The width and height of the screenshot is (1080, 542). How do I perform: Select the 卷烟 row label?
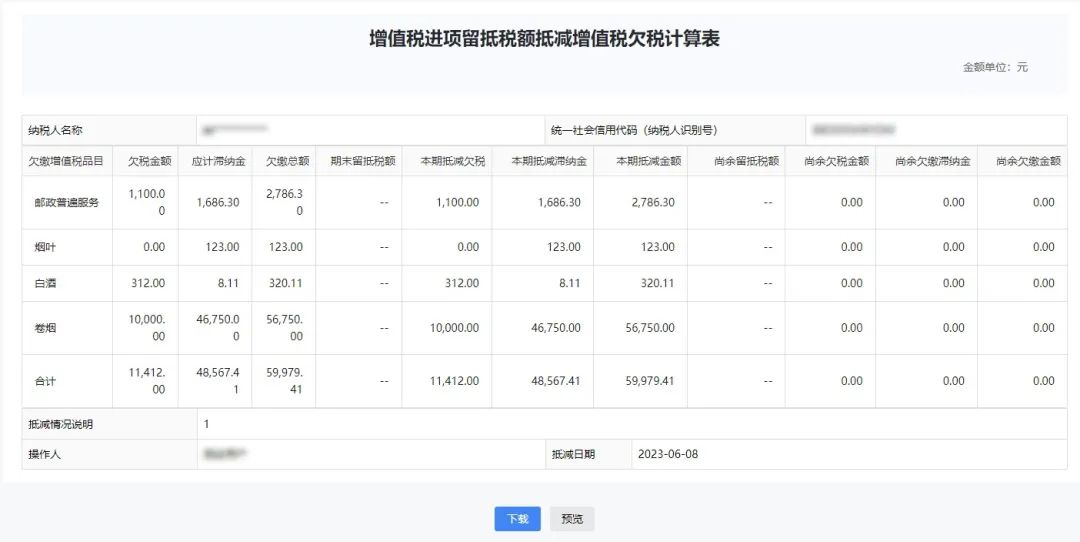(x=44, y=327)
